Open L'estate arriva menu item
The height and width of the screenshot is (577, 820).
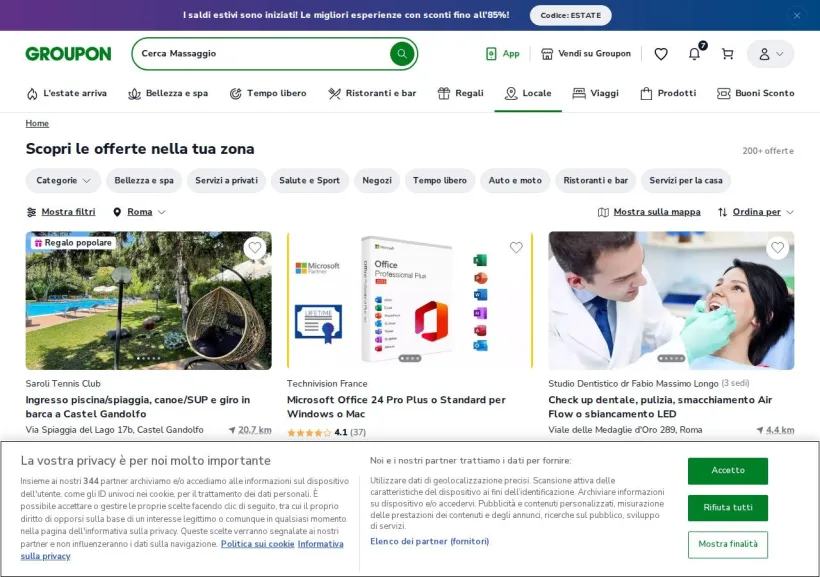[x=66, y=93]
